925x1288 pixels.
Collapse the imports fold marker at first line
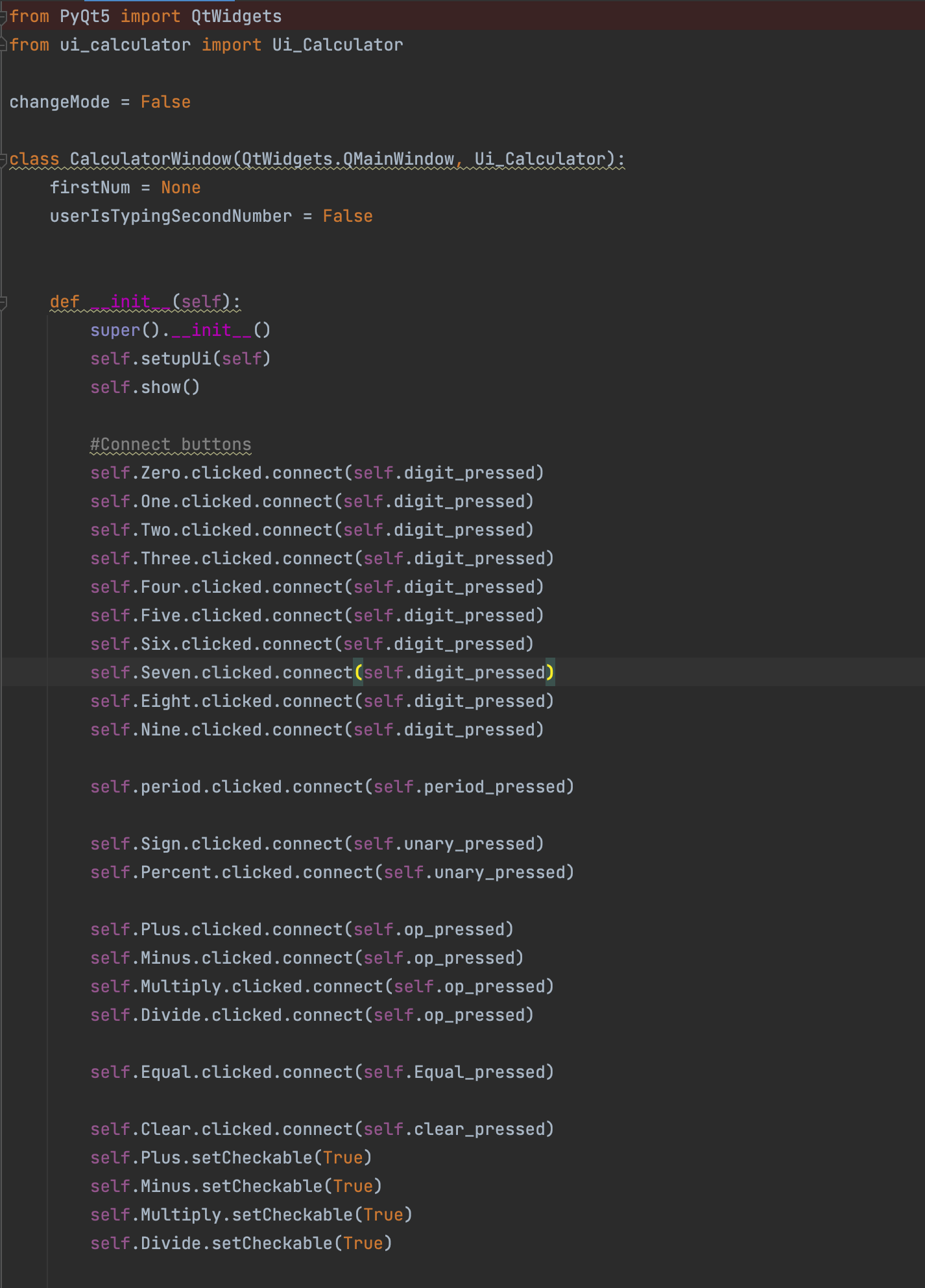[3, 16]
